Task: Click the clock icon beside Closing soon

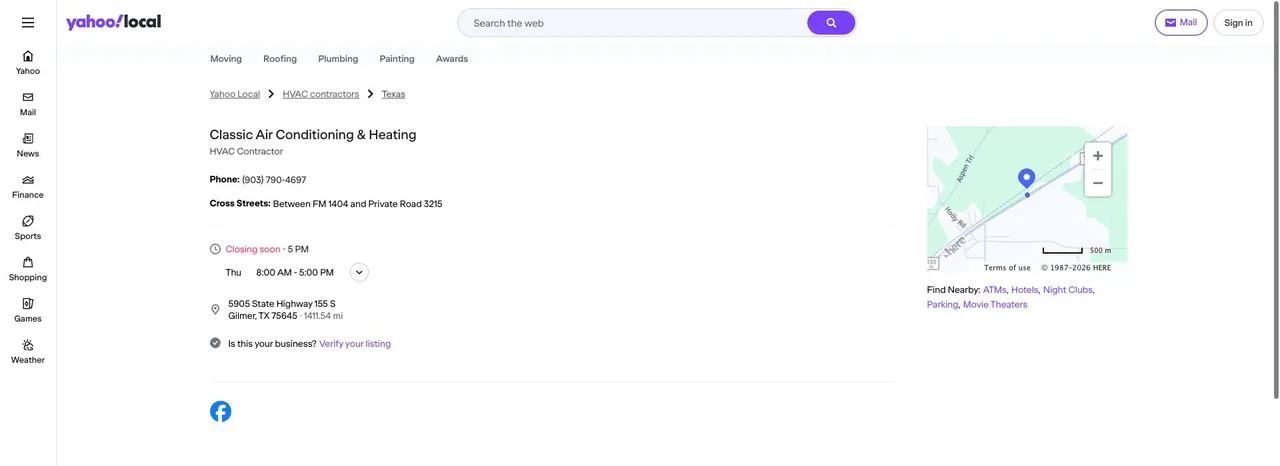Action: point(215,249)
